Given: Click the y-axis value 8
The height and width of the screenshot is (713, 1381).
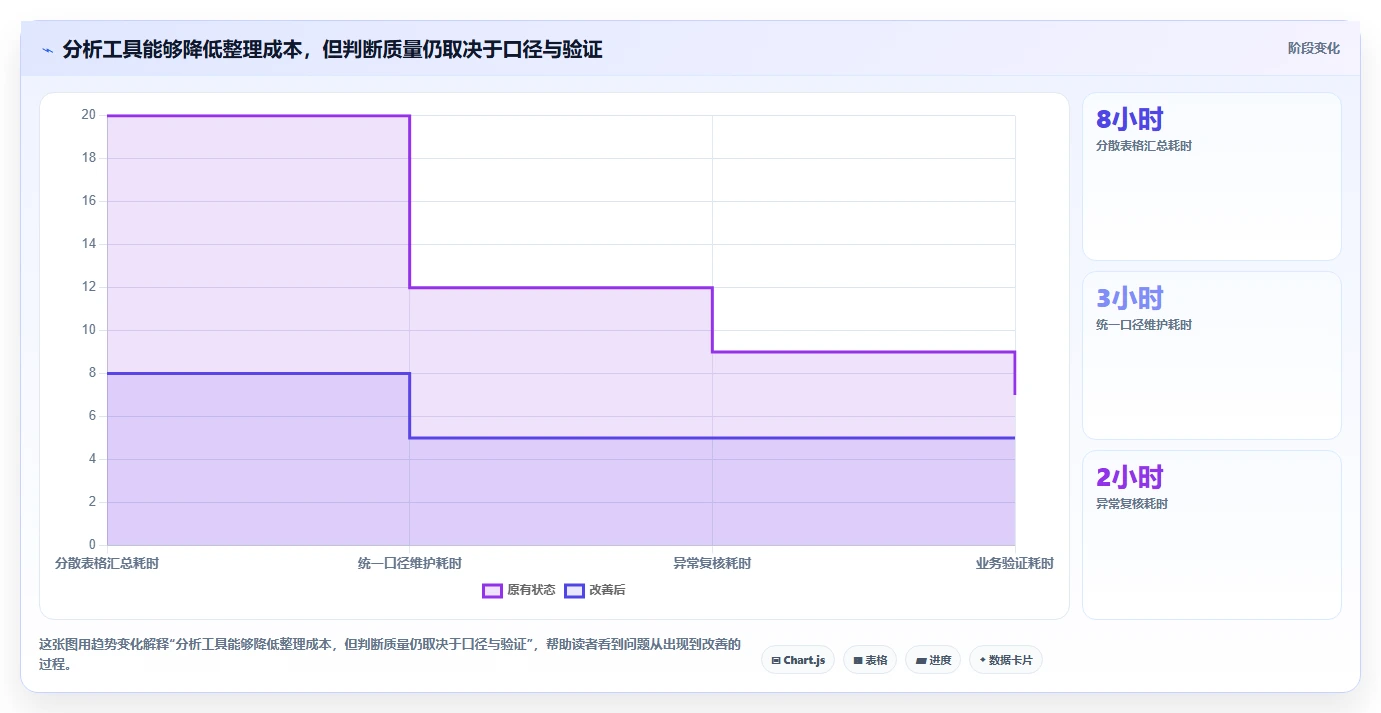Looking at the screenshot, I should tap(92, 373).
